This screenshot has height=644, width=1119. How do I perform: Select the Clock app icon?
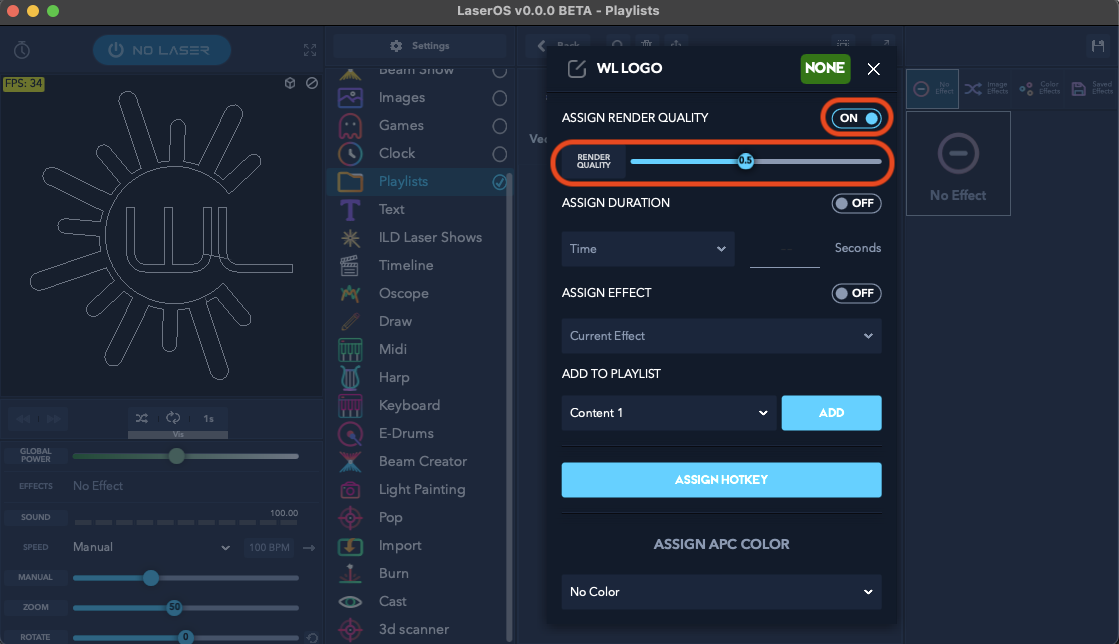(x=350, y=154)
